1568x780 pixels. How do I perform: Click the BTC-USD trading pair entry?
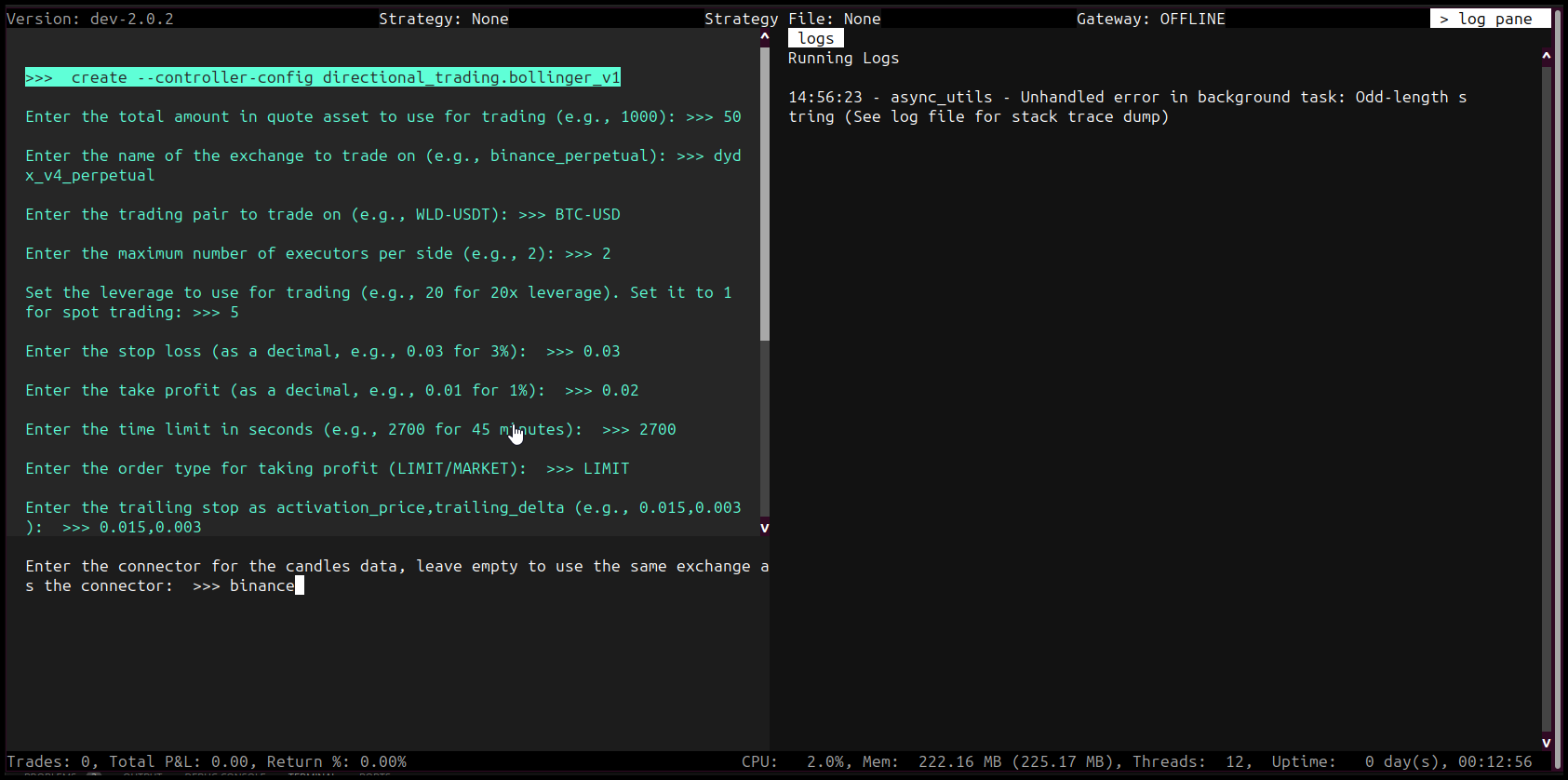coord(587,214)
